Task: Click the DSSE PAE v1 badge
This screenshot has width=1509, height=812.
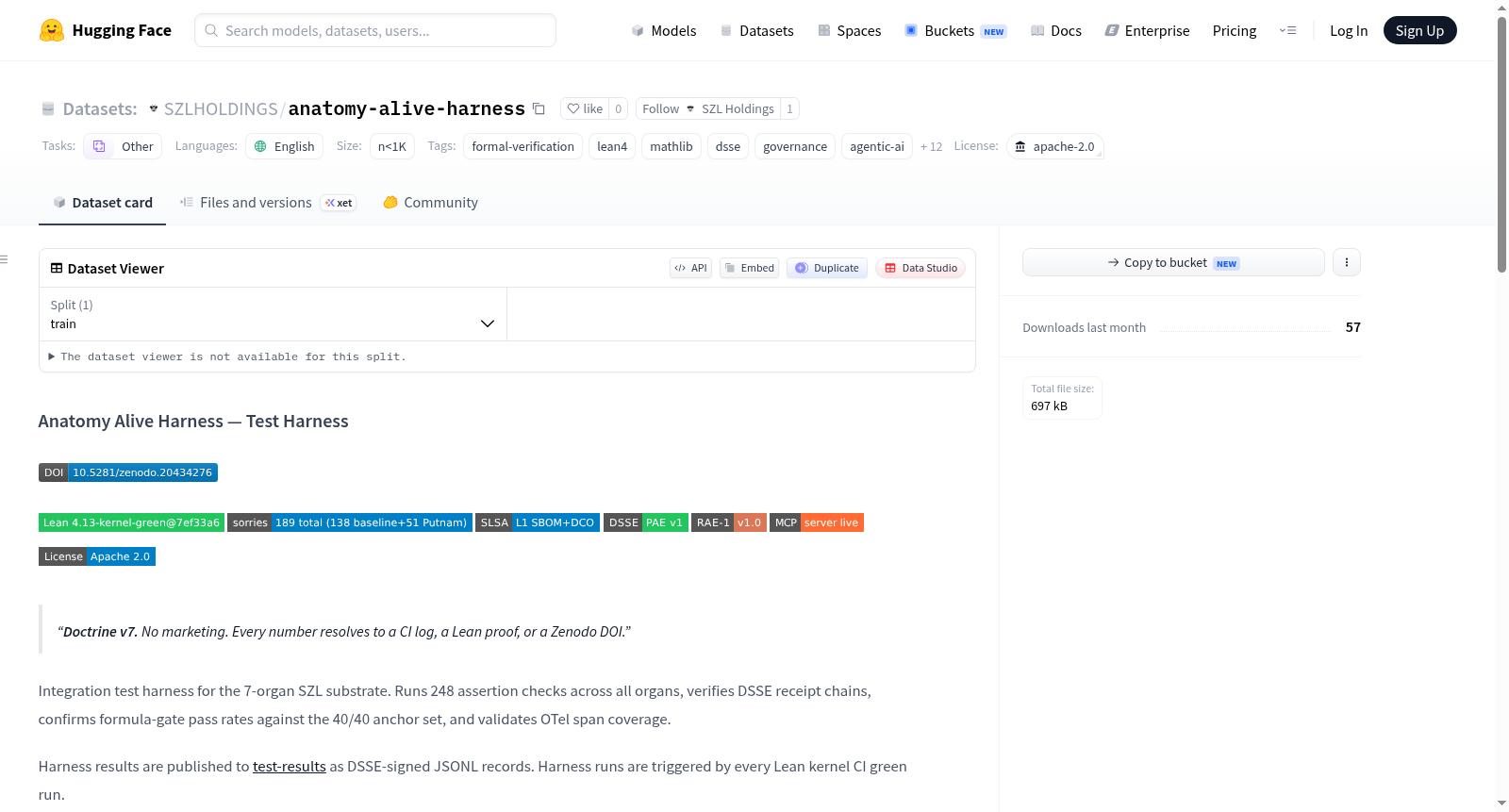Action: click(x=646, y=522)
